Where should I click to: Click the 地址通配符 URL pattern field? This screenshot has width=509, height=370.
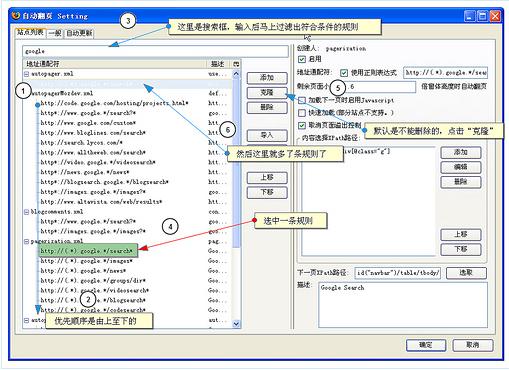coord(445,73)
